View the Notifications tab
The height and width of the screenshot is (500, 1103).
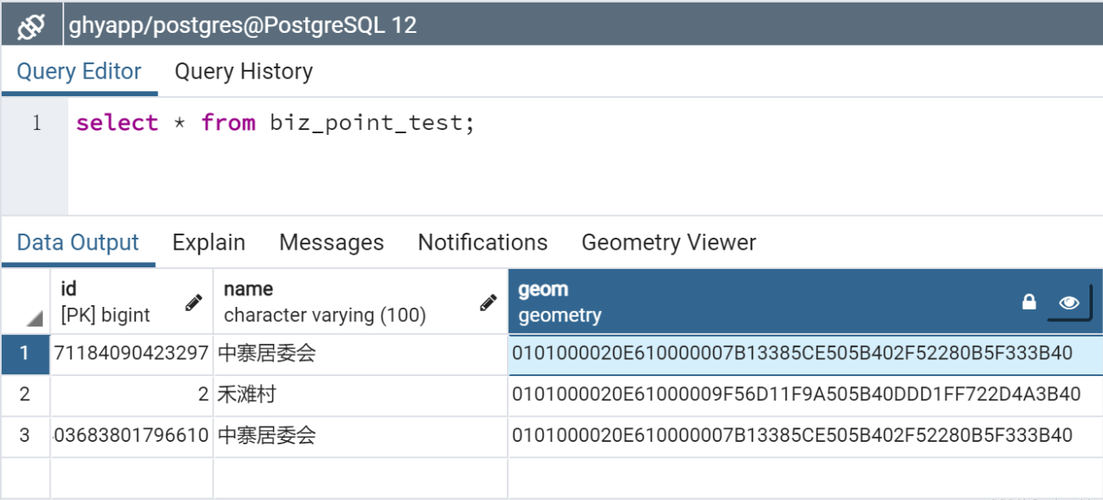tap(483, 243)
